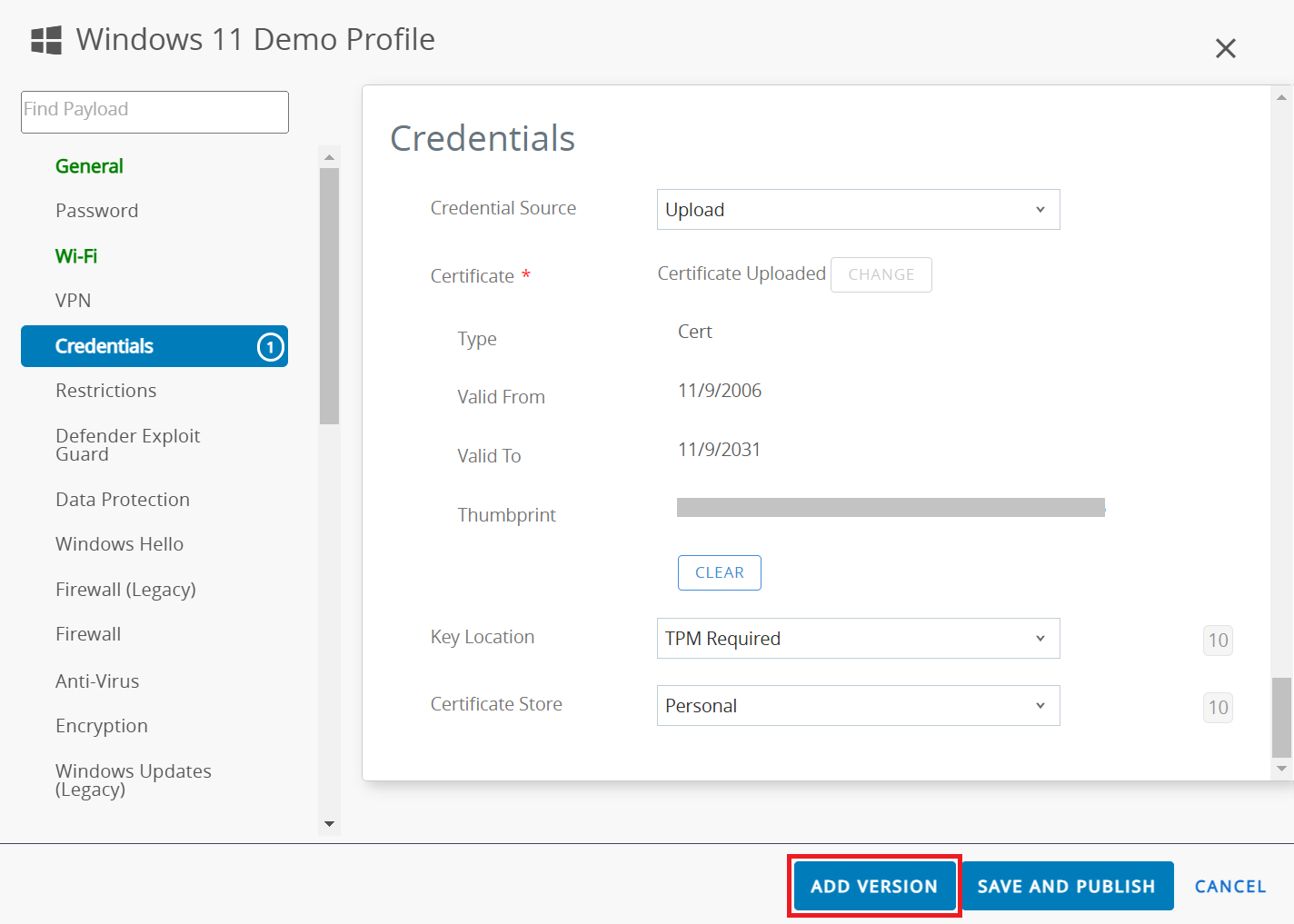Click the 'Certificate Uploaded' status text

point(742,273)
